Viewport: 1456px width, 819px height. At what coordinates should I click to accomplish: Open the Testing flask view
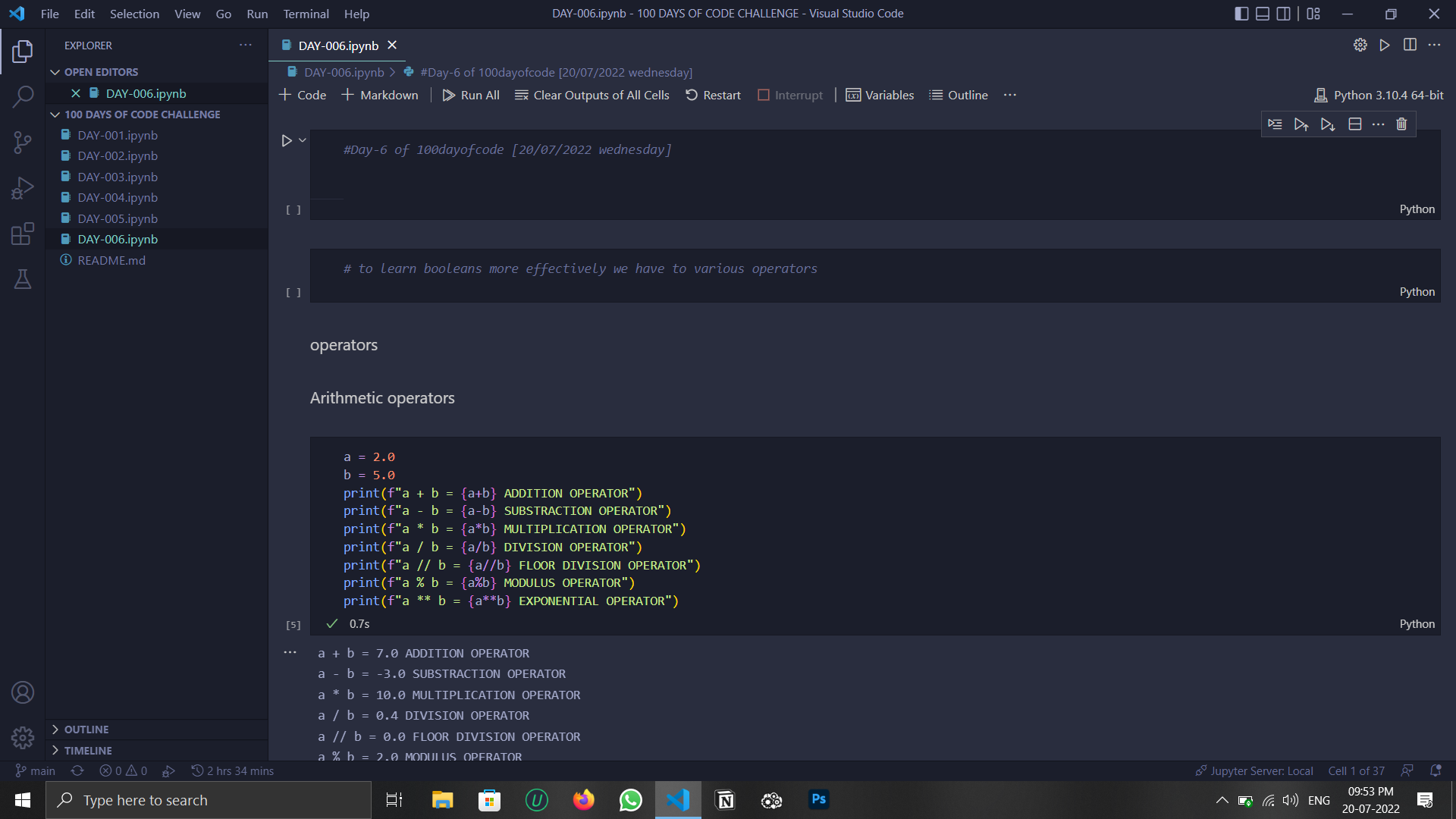tap(23, 279)
